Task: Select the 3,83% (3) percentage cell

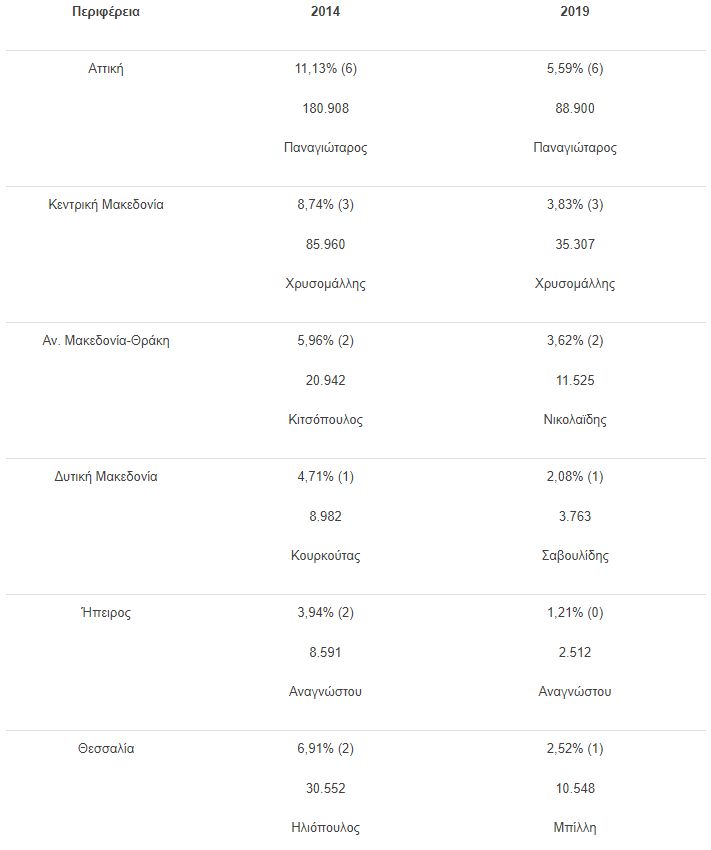Action: [575, 204]
